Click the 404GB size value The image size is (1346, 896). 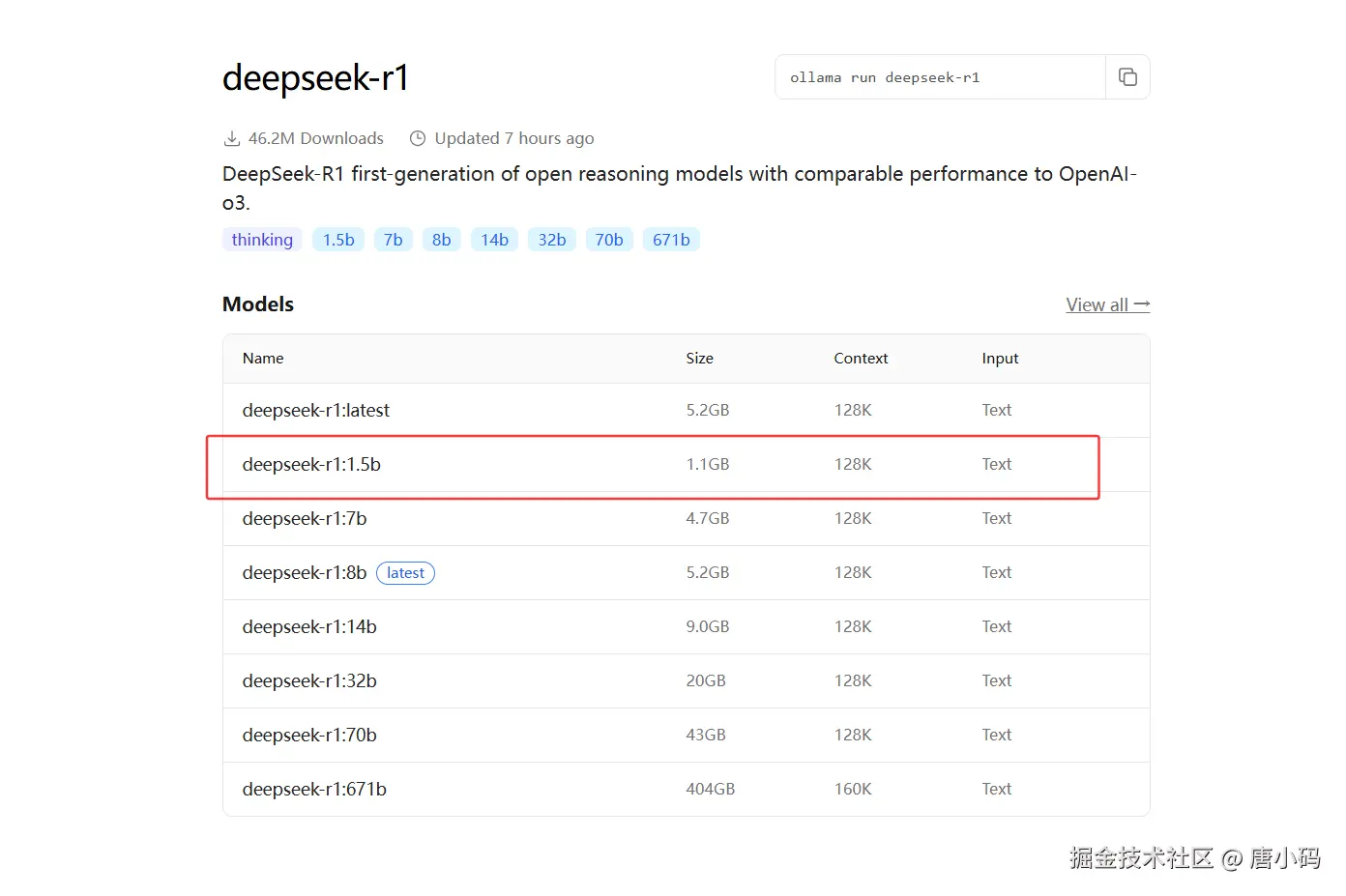(x=711, y=789)
